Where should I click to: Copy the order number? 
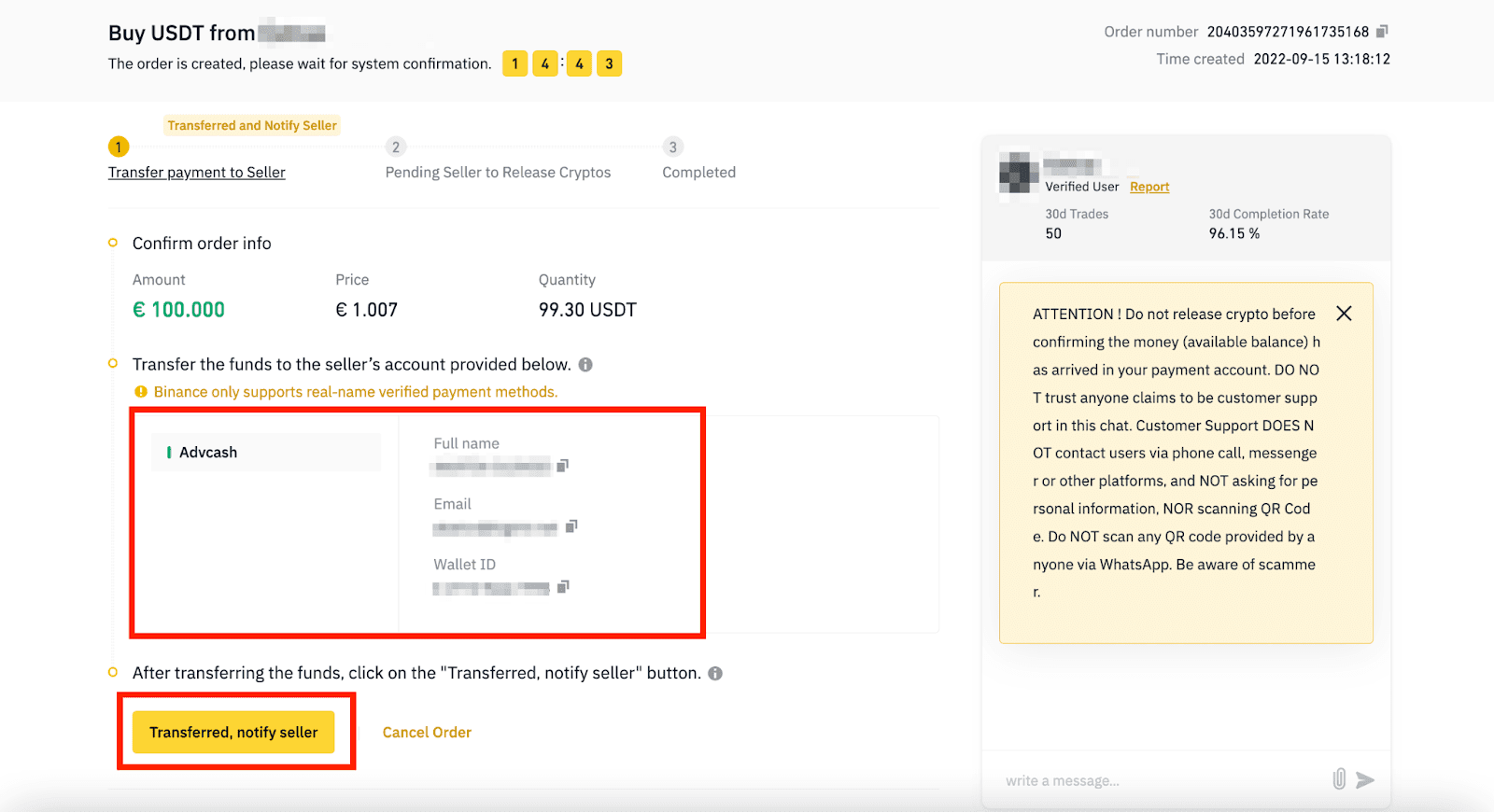click(x=1382, y=32)
